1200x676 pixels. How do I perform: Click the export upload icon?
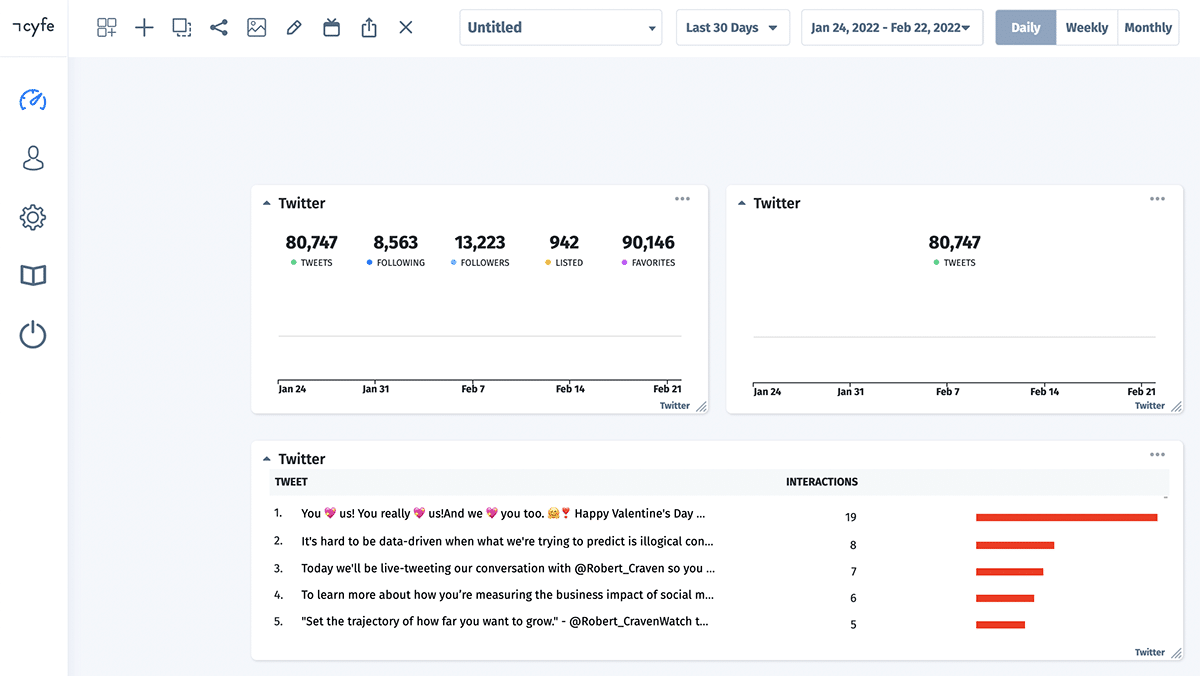[369, 28]
